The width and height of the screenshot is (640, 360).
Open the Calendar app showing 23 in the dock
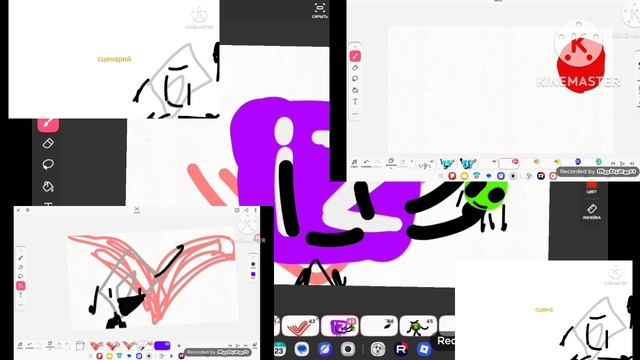(x=280, y=349)
